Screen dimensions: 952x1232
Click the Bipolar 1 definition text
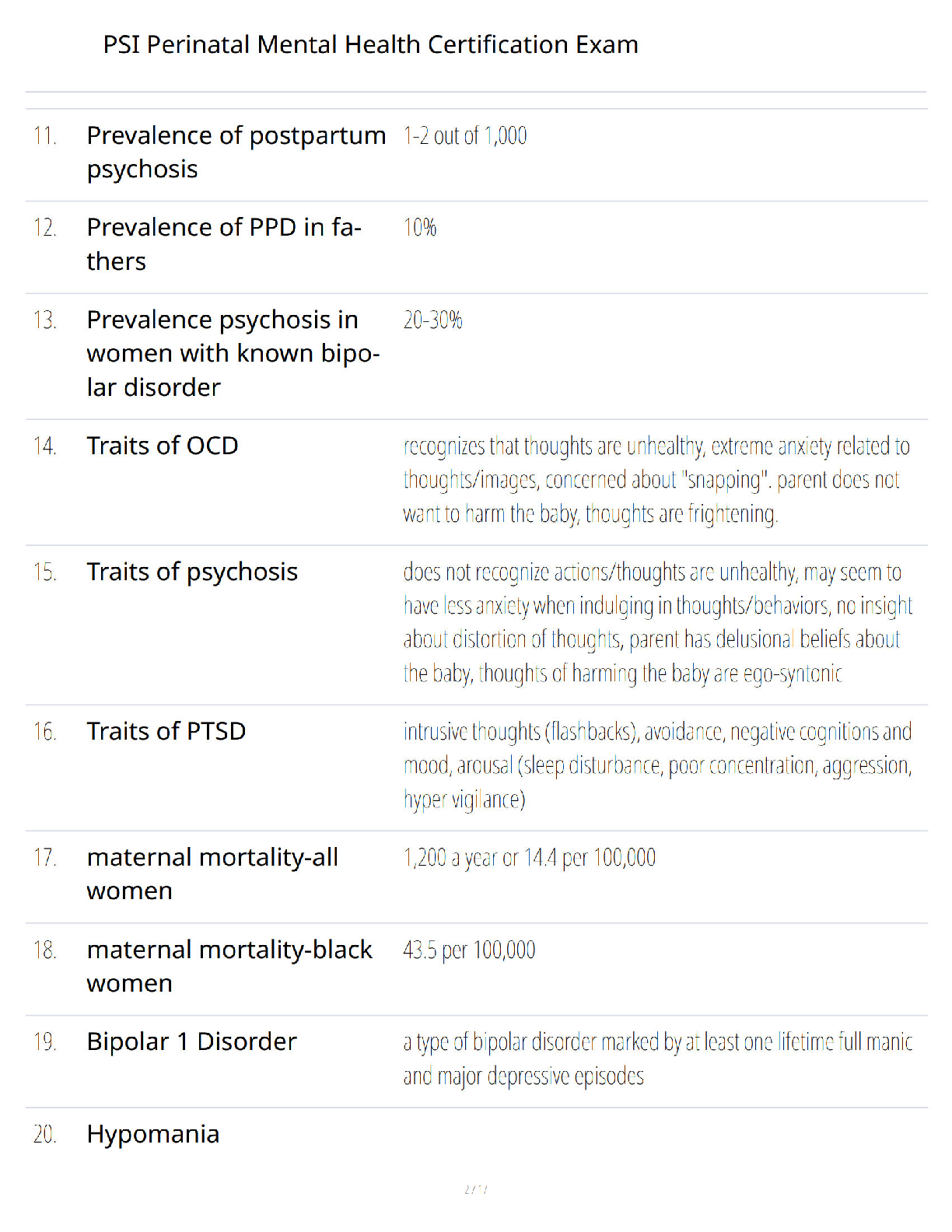tap(658, 1059)
